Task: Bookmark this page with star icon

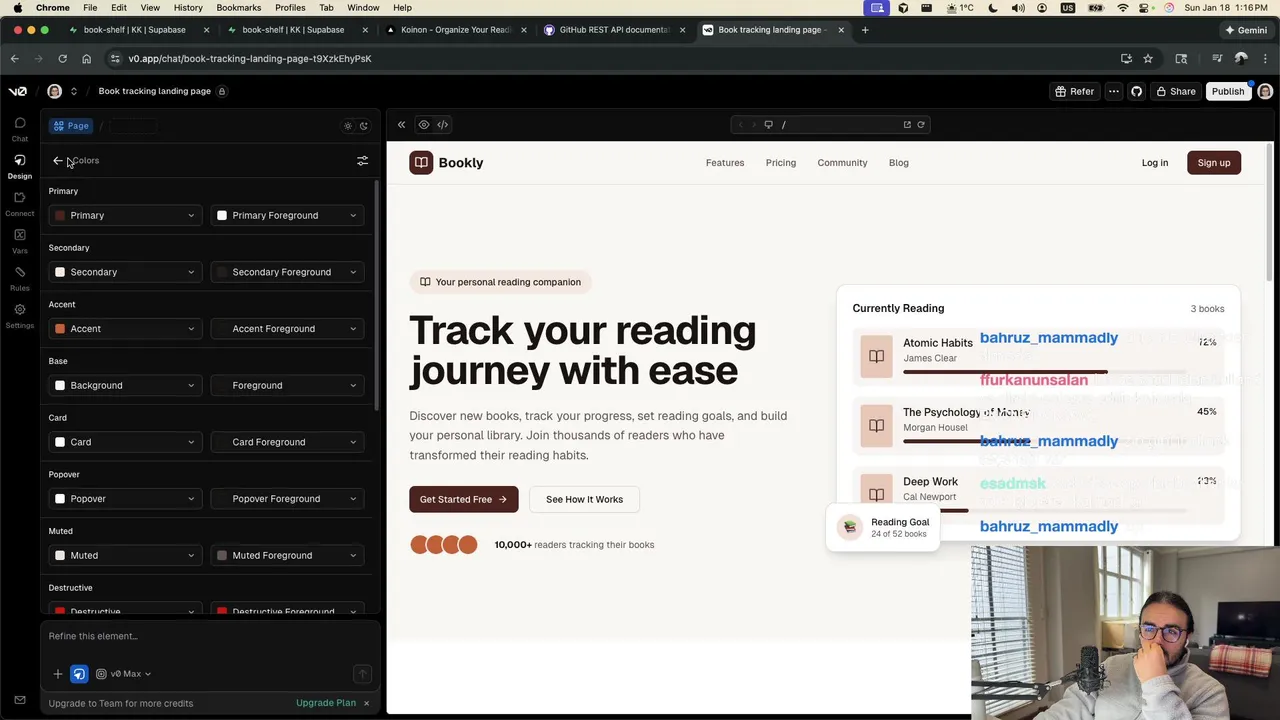Action: tap(1148, 58)
